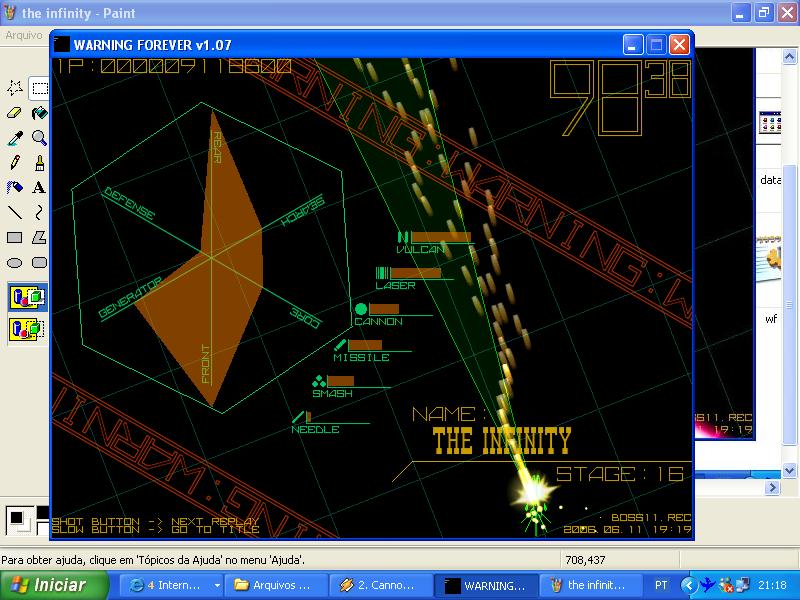Pick the Fill With Color bucket tool
Image resolution: width=800 pixels, height=600 pixels.
[x=39, y=113]
